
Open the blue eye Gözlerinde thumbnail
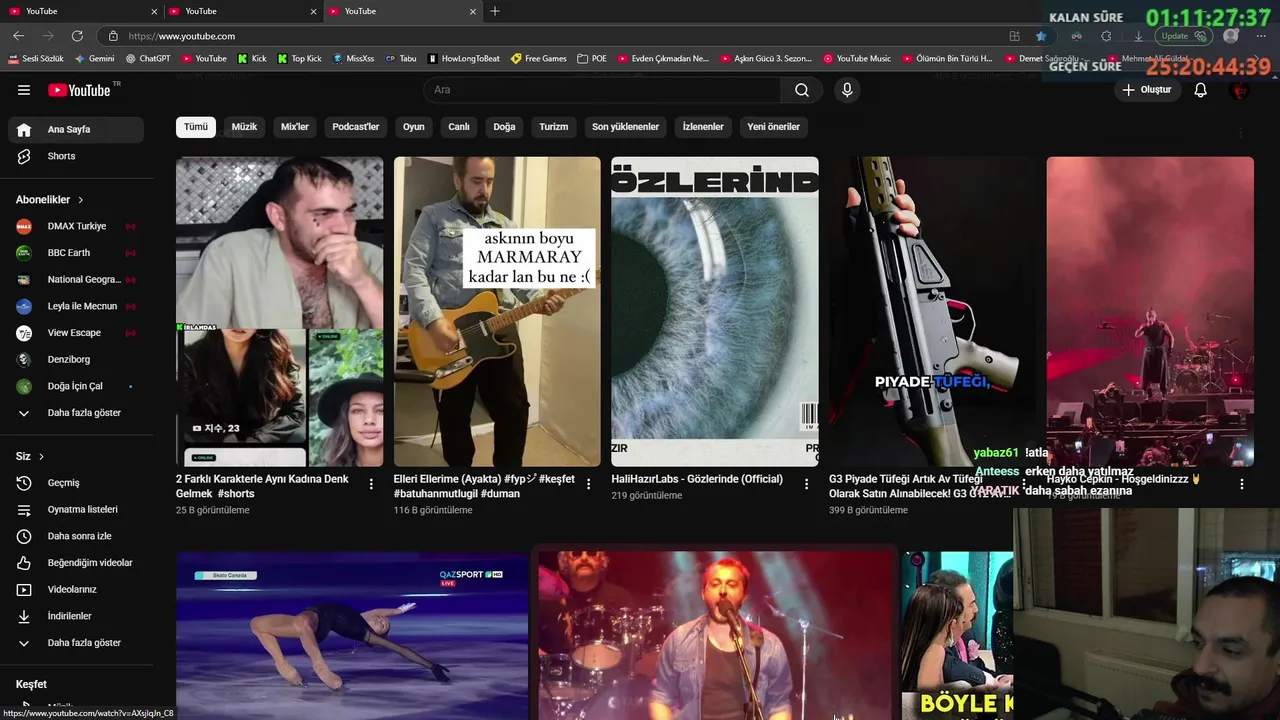tap(715, 311)
